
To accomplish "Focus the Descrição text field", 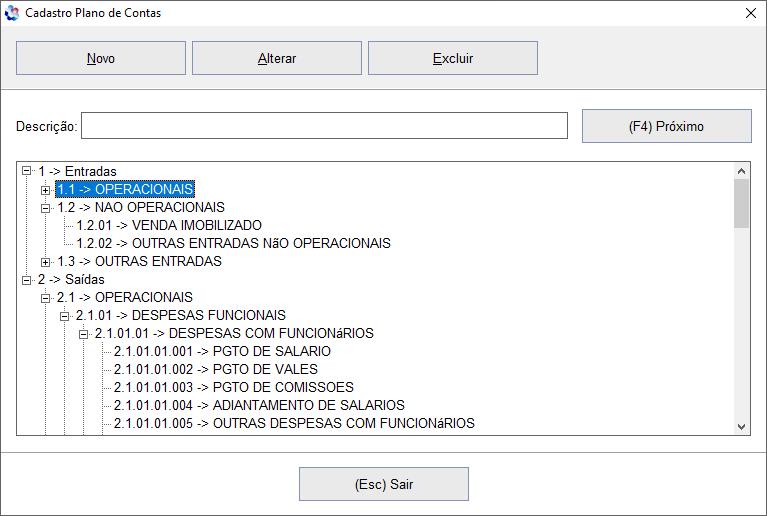I will click(x=324, y=126).
